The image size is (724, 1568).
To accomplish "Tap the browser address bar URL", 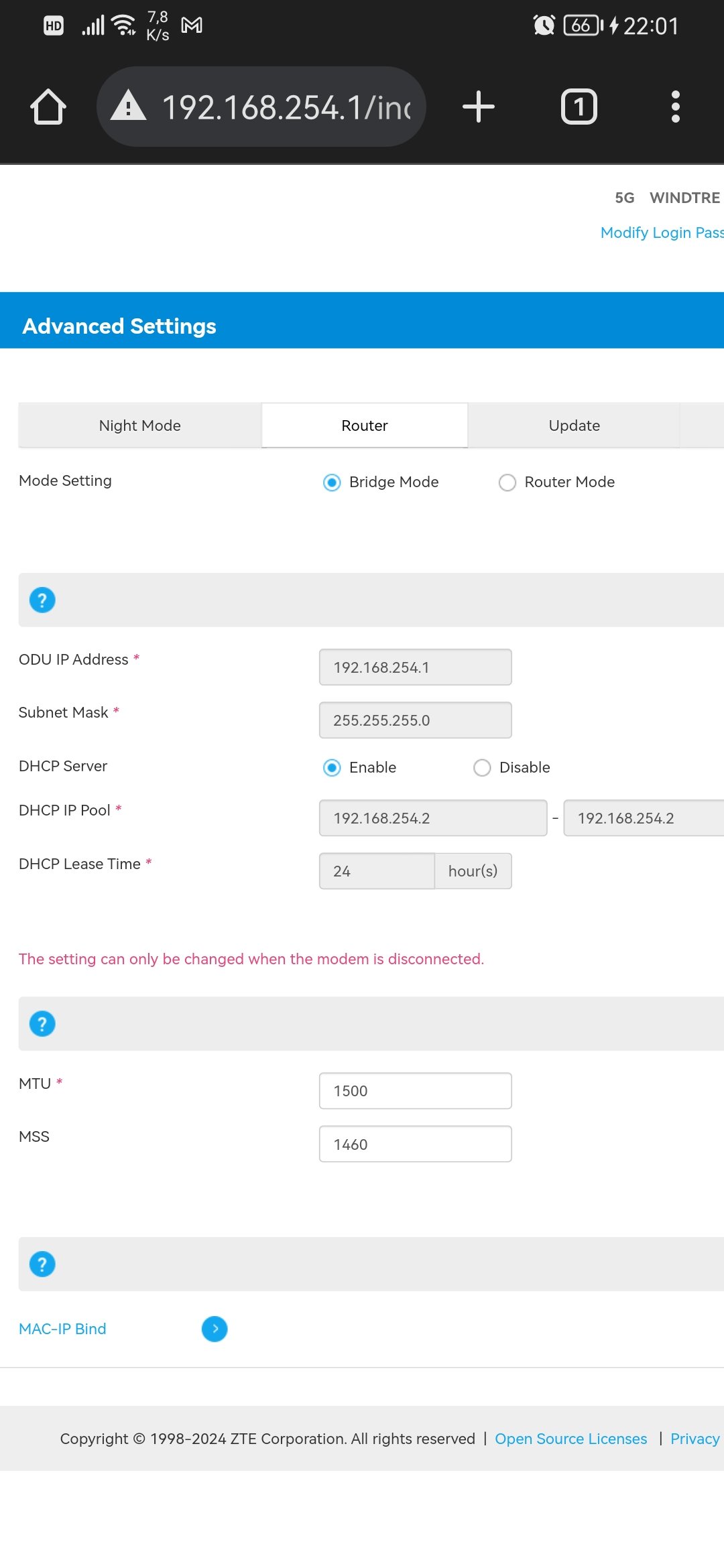I will tap(287, 107).
